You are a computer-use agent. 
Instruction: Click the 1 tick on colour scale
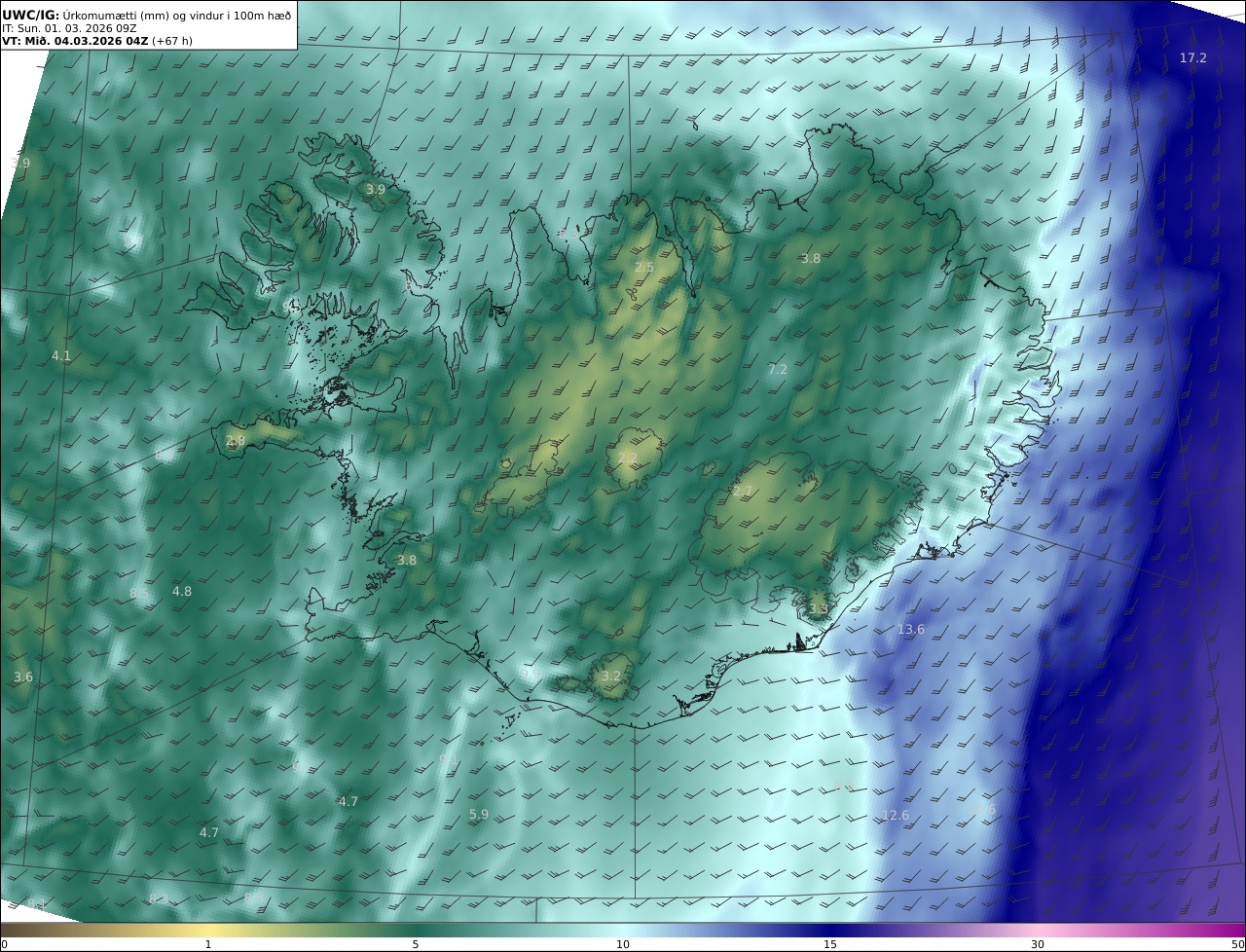[208, 944]
